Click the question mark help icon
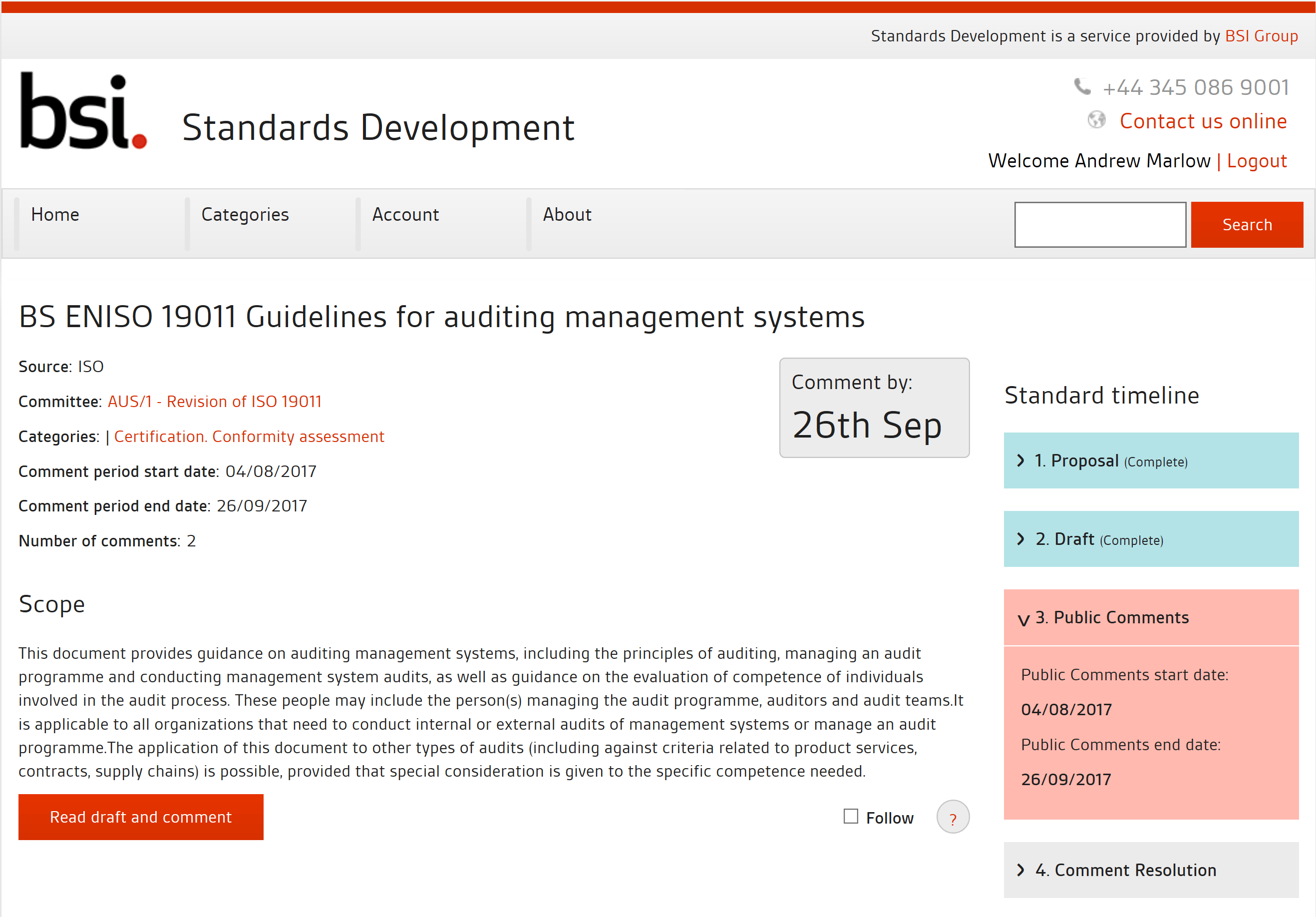Viewport: 1316px width, 917px height. pyautogui.click(x=952, y=818)
